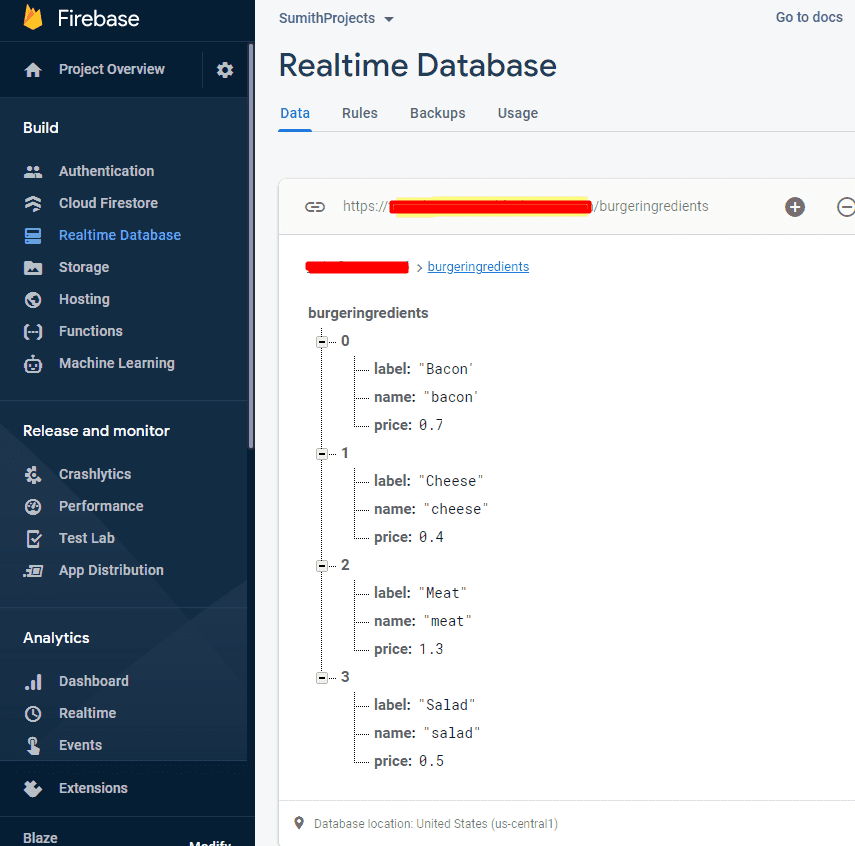Click the Extensions puzzle icon
855x846 pixels.
[x=33, y=789]
